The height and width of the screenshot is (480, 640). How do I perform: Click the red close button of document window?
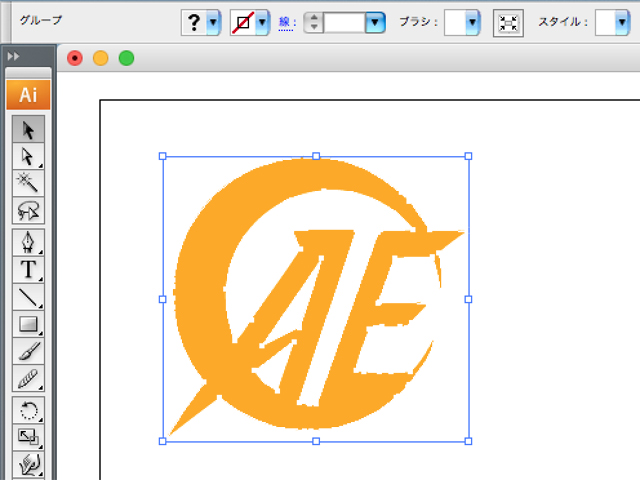coord(75,58)
